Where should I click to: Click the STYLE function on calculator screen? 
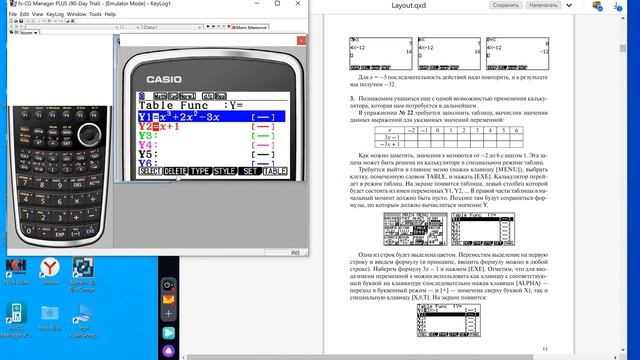pyautogui.click(x=225, y=171)
